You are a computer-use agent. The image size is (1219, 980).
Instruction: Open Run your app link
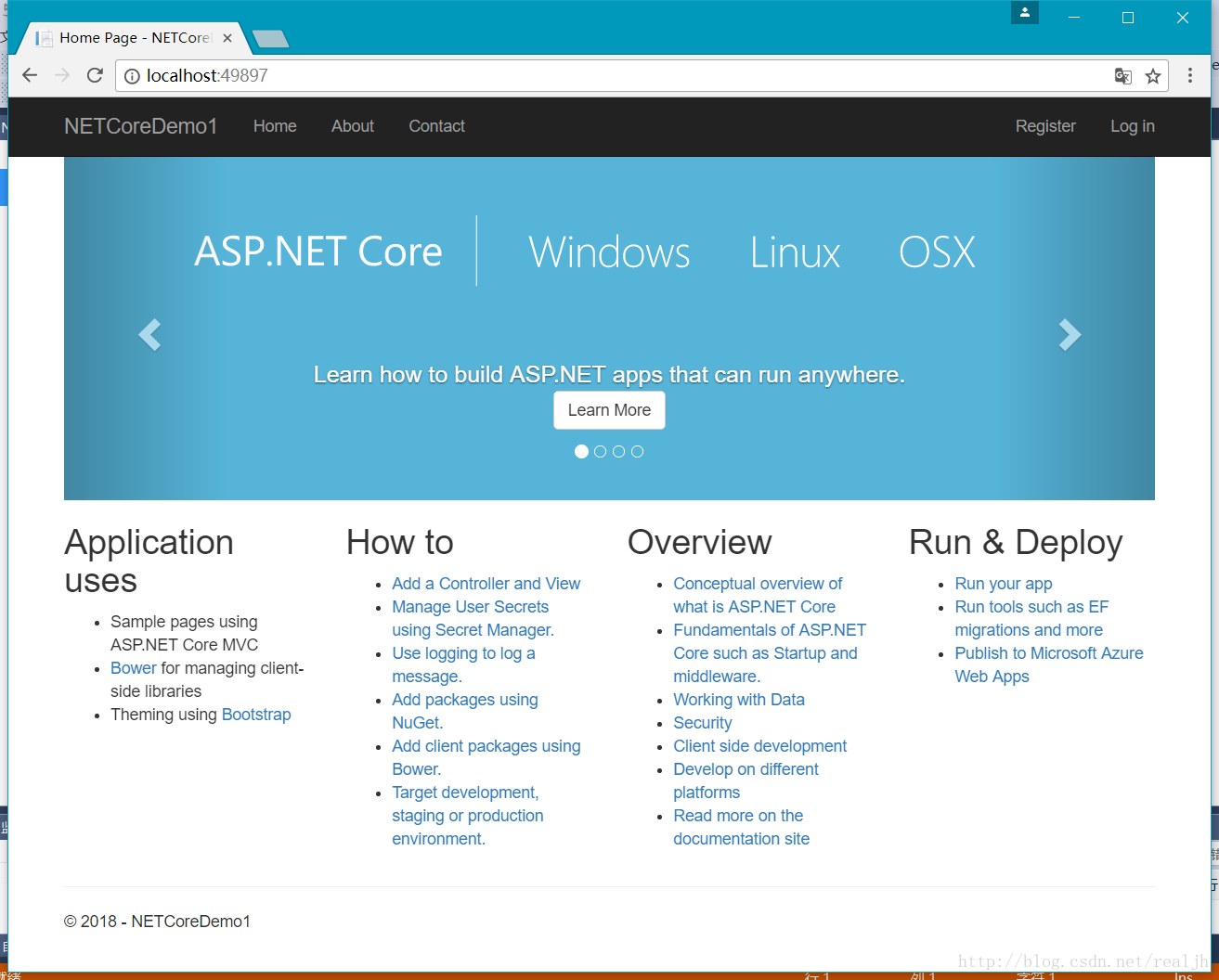tap(1004, 584)
